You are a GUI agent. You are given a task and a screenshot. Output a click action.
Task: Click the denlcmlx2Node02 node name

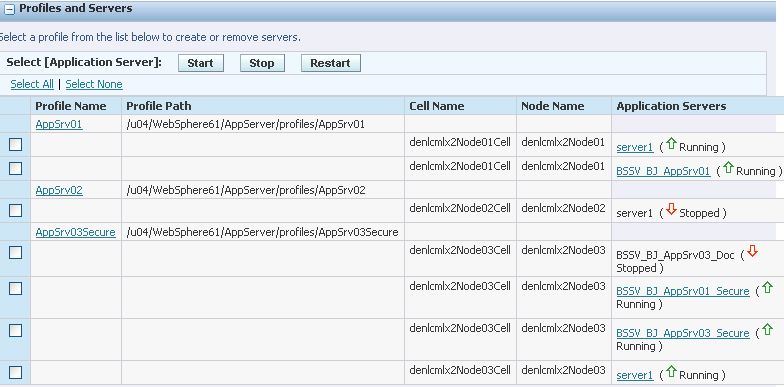click(x=563, y=208)
